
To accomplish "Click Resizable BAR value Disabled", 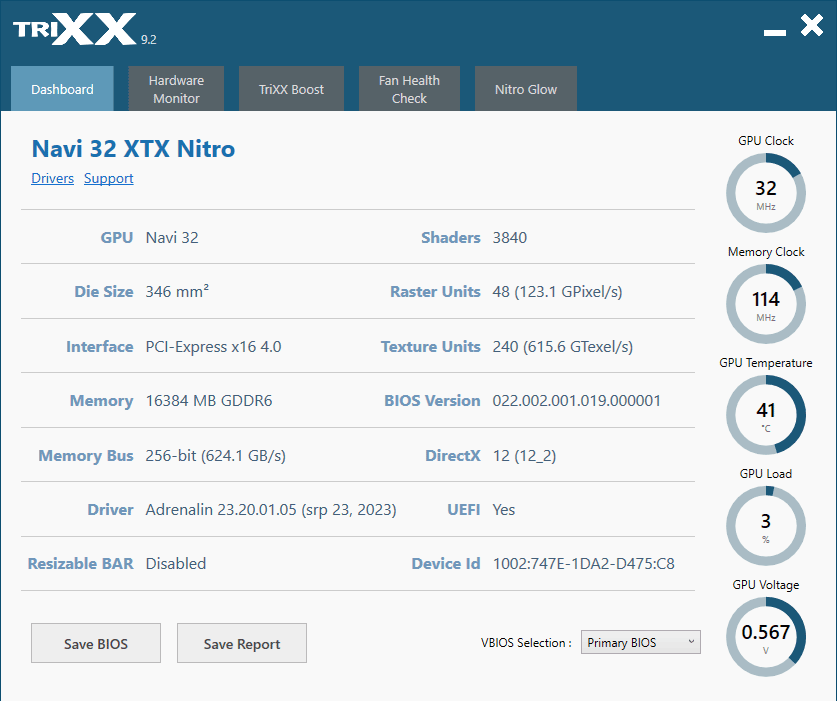I will tap(176, 564).
